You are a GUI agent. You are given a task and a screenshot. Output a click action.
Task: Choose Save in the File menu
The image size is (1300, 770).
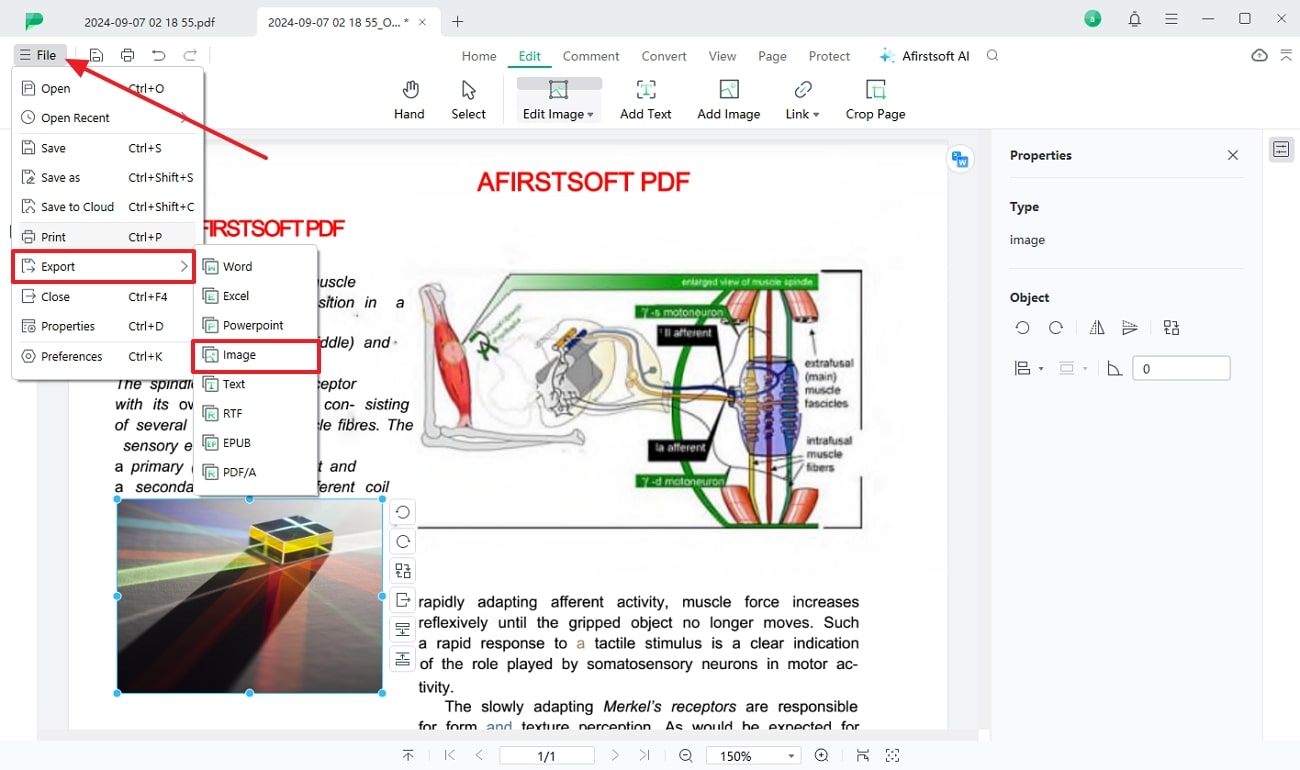pos(107,148)
